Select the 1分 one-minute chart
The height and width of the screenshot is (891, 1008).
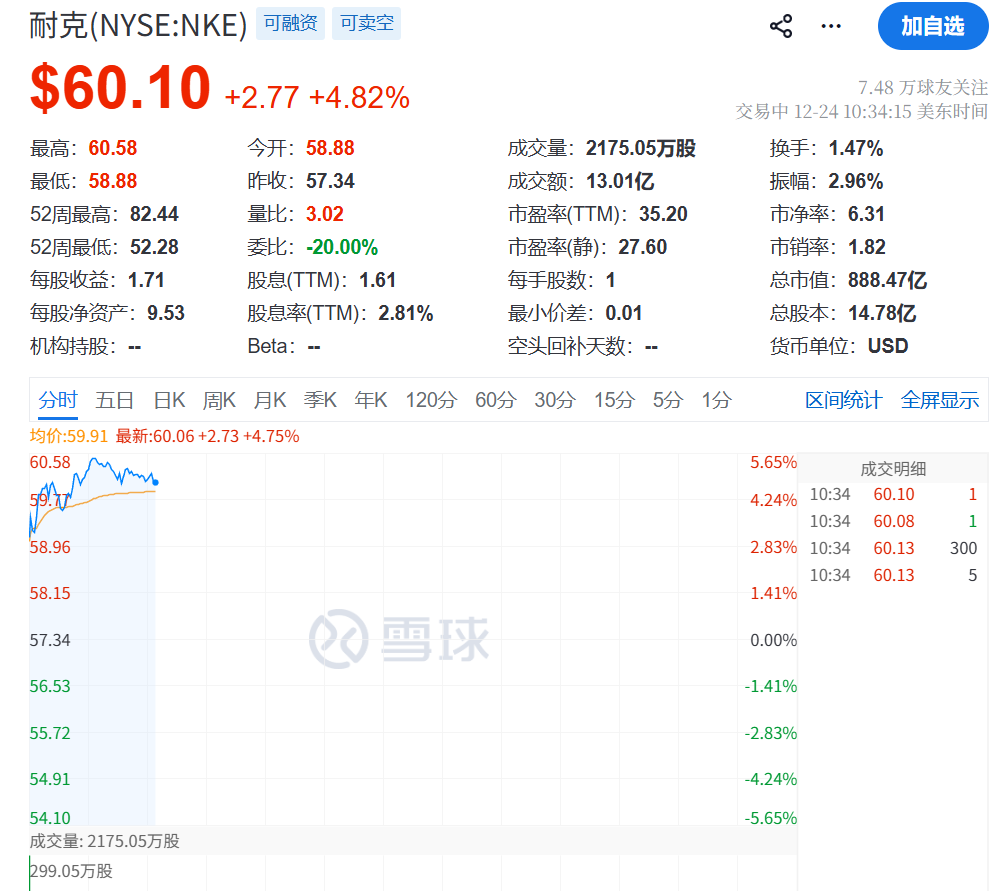pos(713,399)
